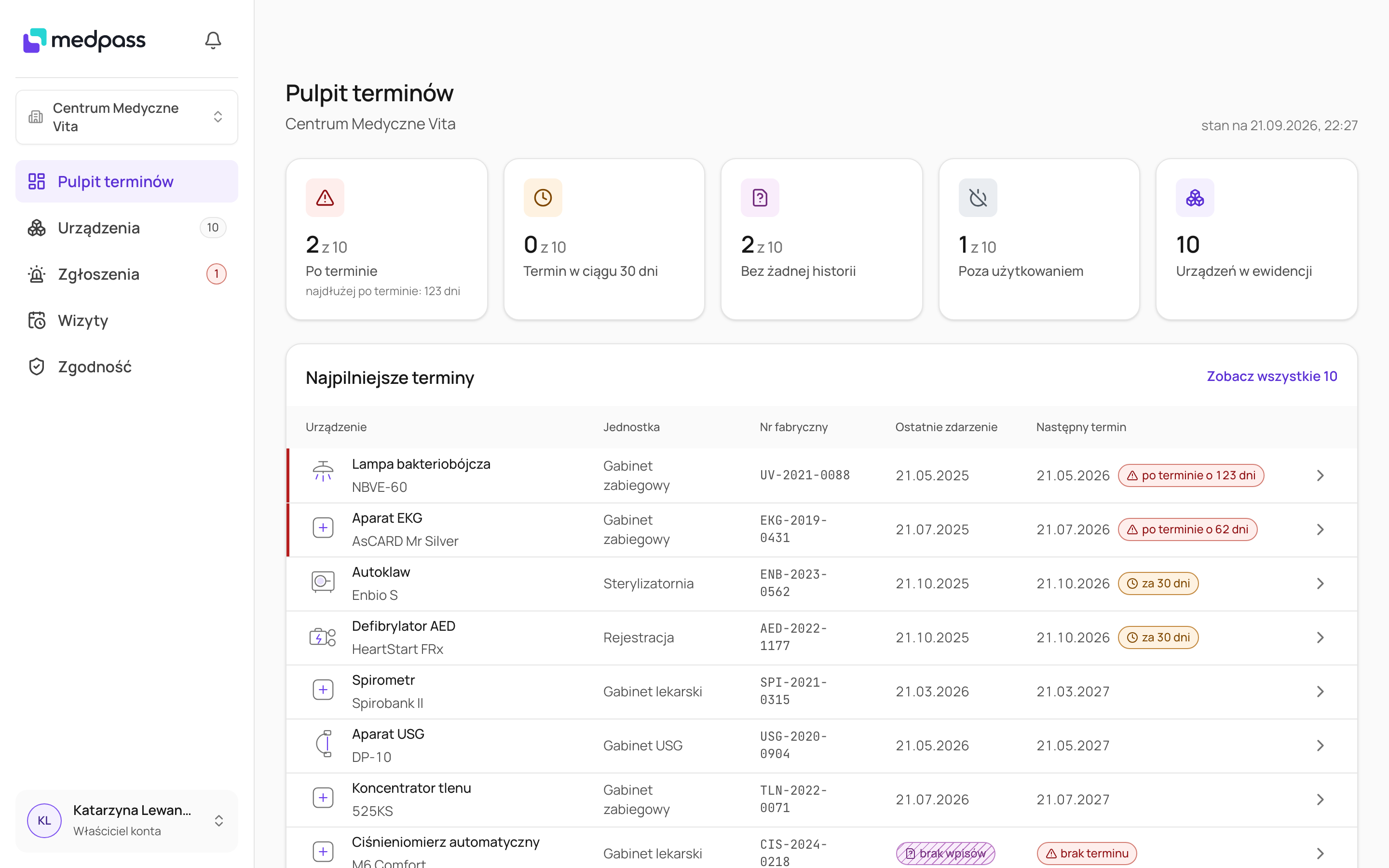Click the Ciśnieniomierz automatyczny device name
This screenshot has height=868, width=1389.
tap(446, 841)
